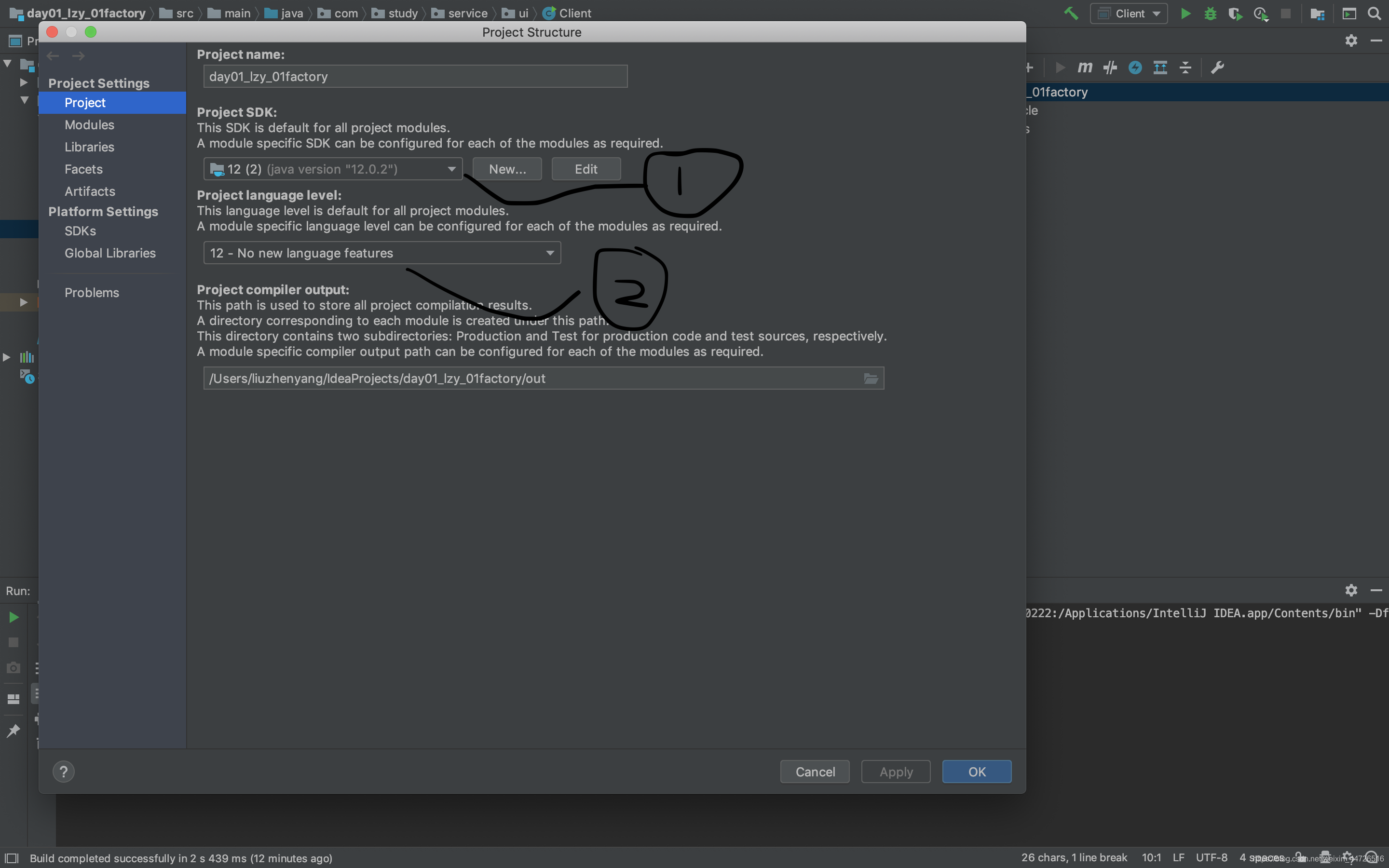
Task: Click Gradle Expand All icon
Action: click(x=1160, y=68)
